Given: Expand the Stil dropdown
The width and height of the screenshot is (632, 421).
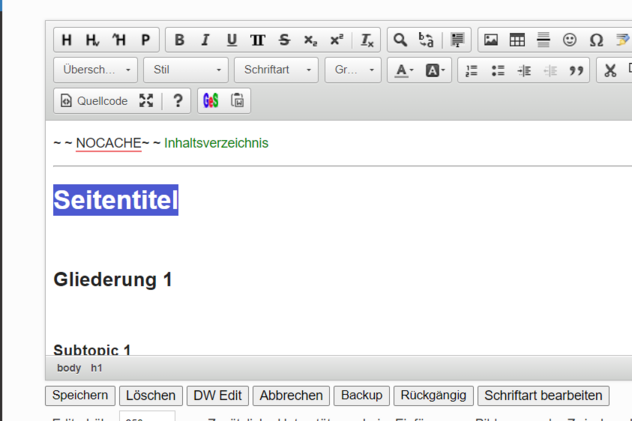Looking at the screenshot, I should click(187, 71).
